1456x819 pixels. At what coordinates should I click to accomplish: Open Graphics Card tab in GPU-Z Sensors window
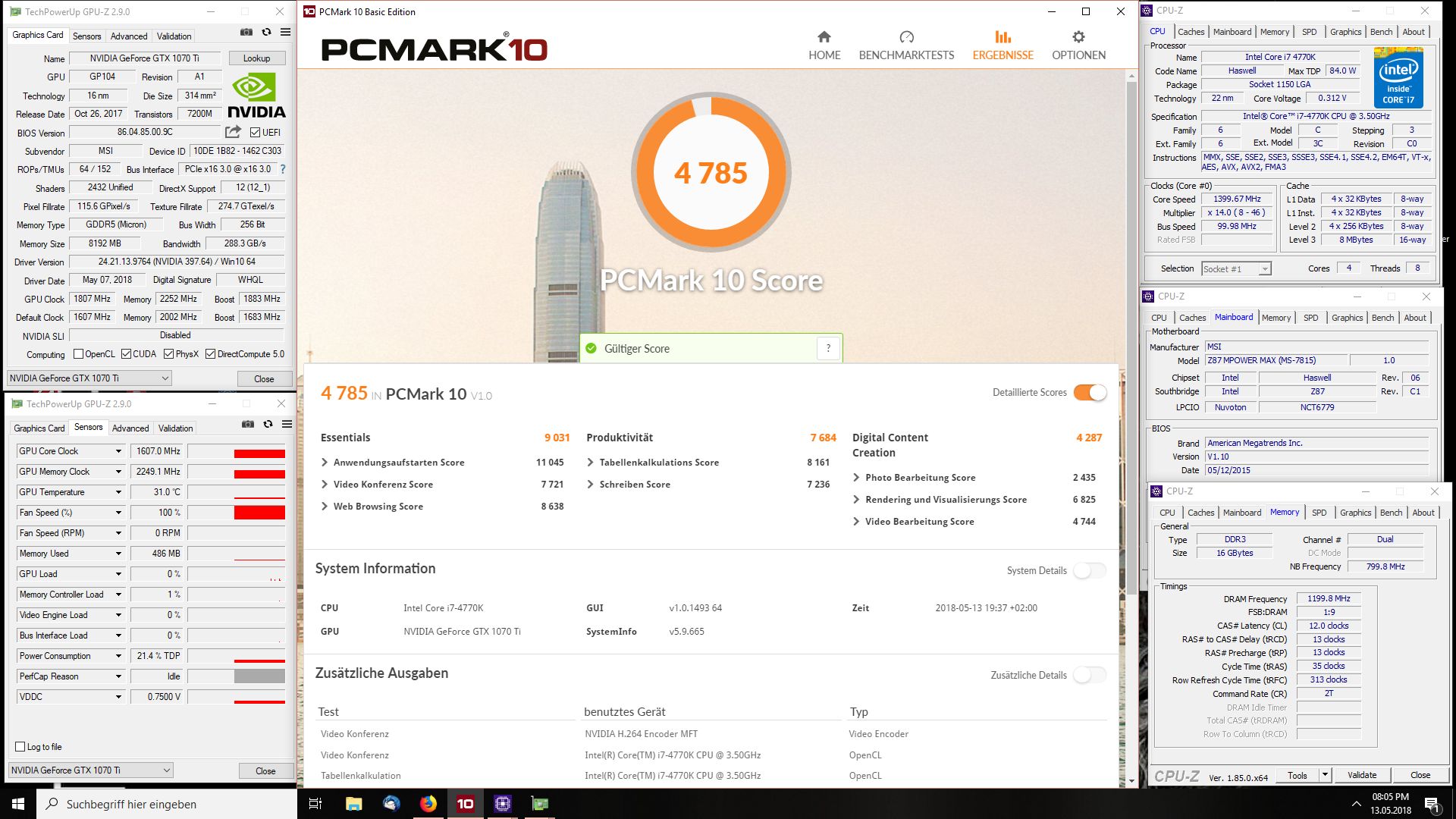[x=39, y=428]
